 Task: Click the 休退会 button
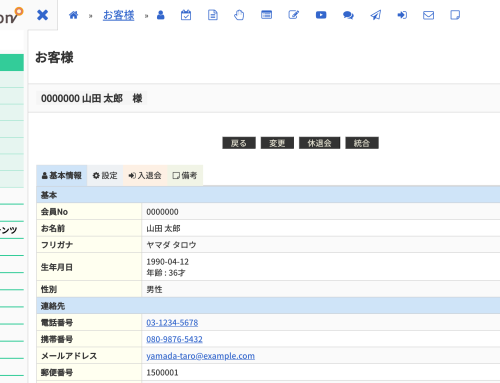click(x=319, y=143)
